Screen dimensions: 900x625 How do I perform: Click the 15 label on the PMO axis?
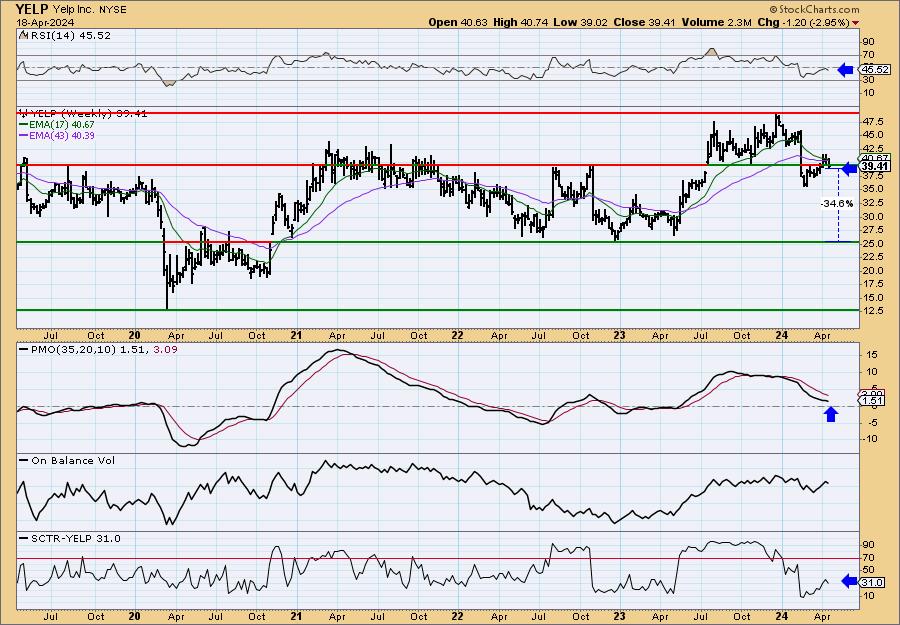click(870, 355)
